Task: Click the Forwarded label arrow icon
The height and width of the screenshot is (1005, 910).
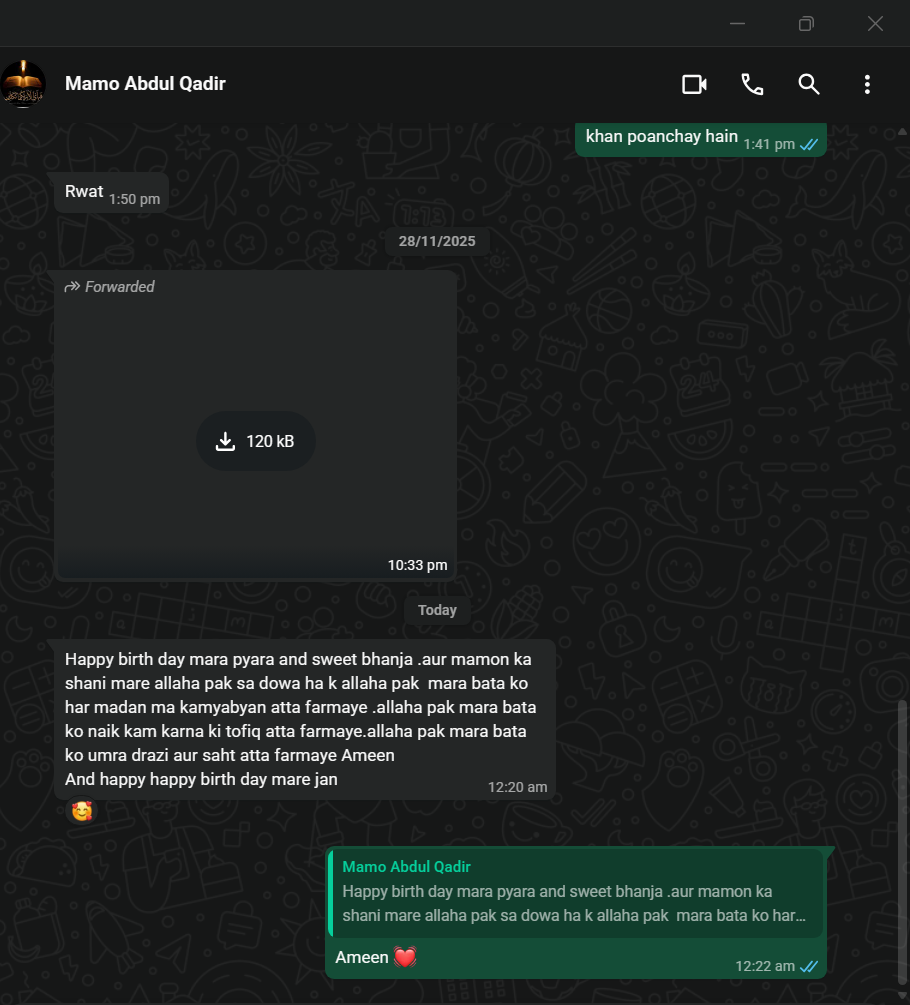Action: [72, 287]
